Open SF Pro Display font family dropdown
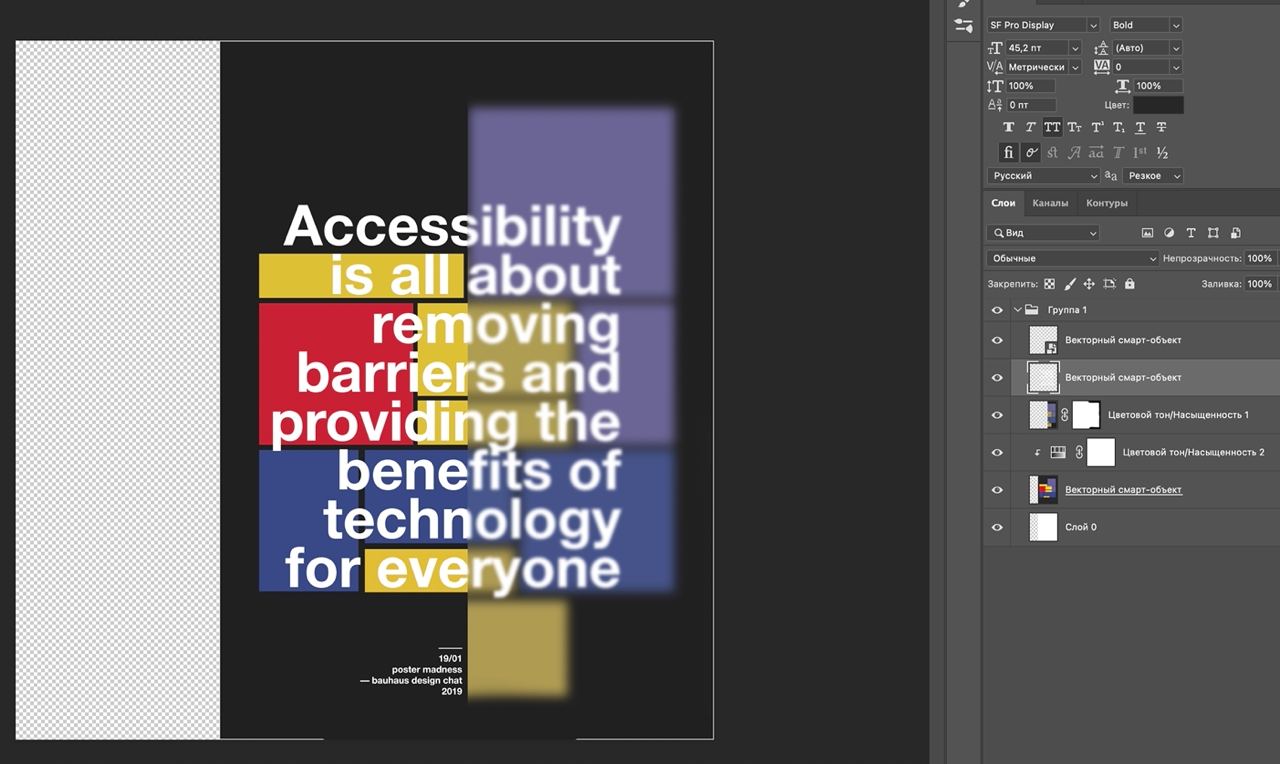 pyautogui.click(x=1044, y=25)
